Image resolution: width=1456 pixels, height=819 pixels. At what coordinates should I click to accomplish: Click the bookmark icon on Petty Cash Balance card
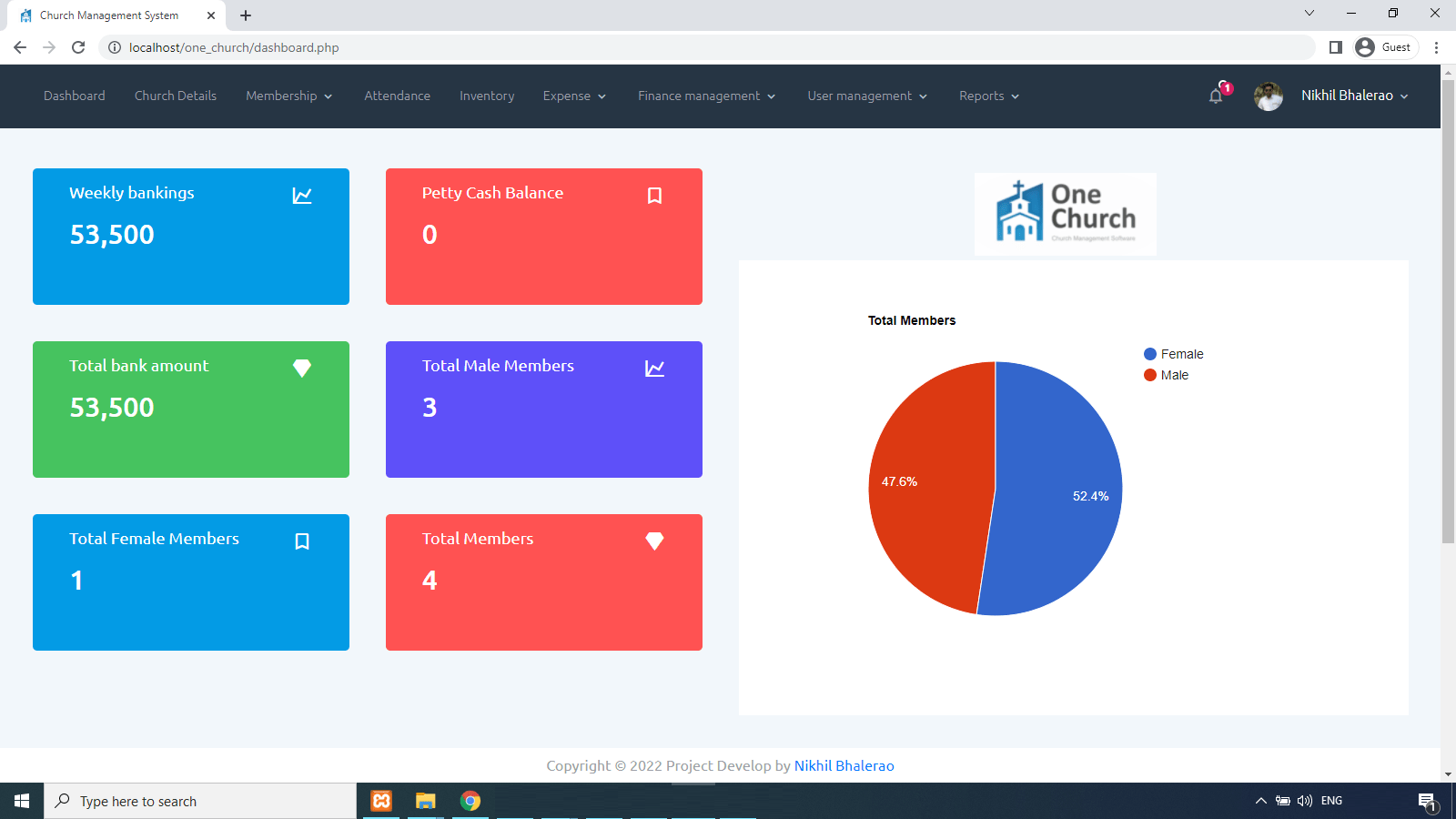[x=655, y=195]
